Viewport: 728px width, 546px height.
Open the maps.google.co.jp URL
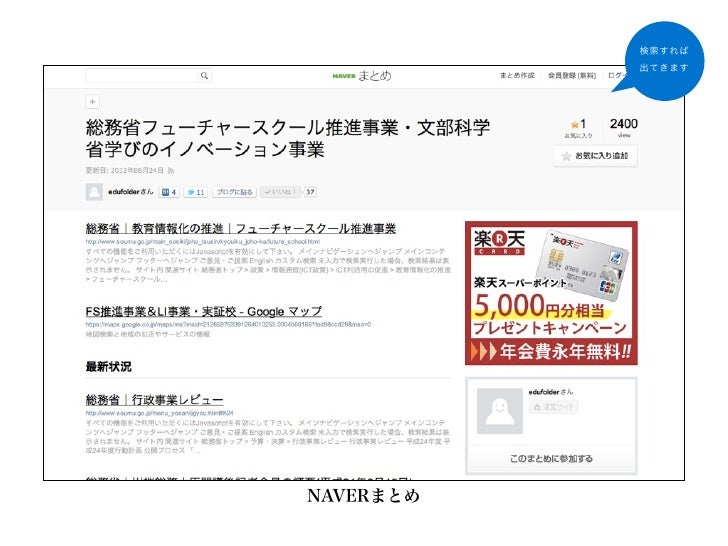pos(228,325)
